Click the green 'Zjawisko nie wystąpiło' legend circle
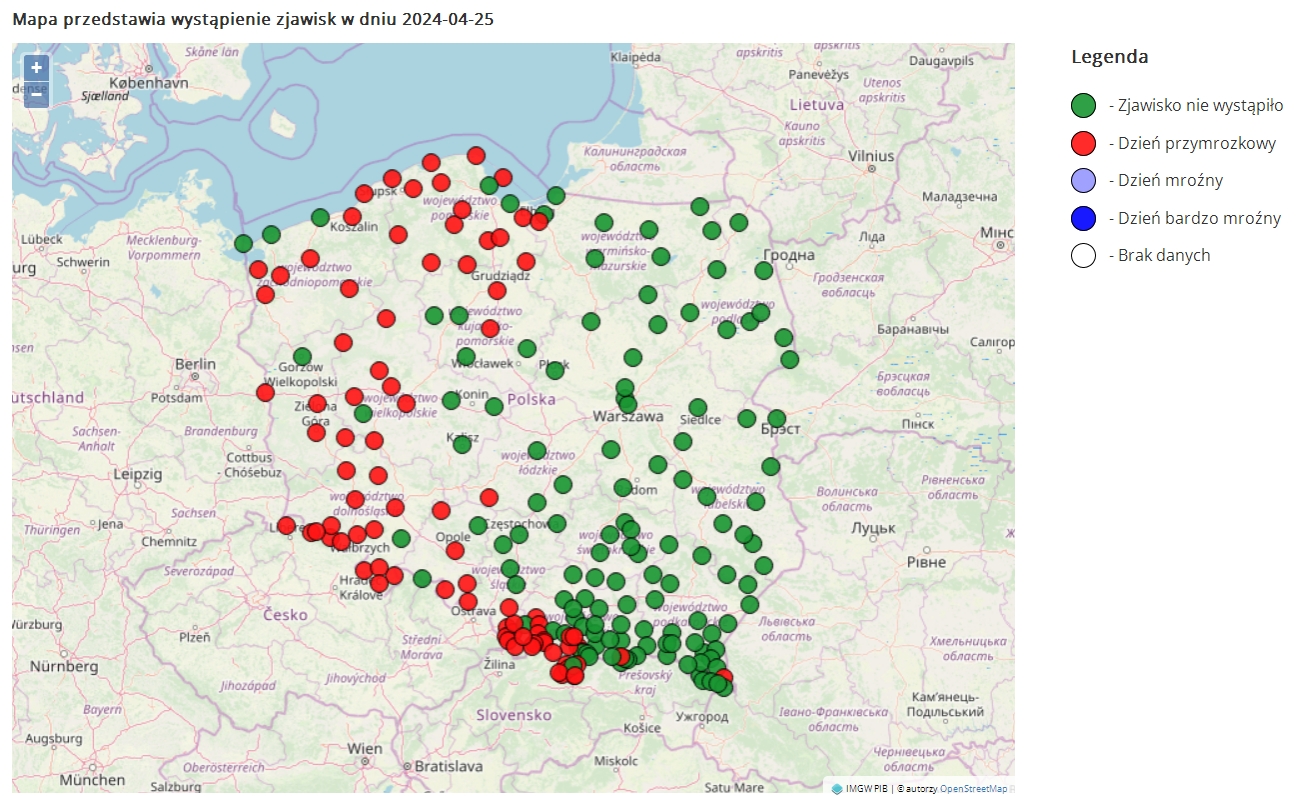The height and width of the screenshot is (796, 1305). (x=1084, y=105)
